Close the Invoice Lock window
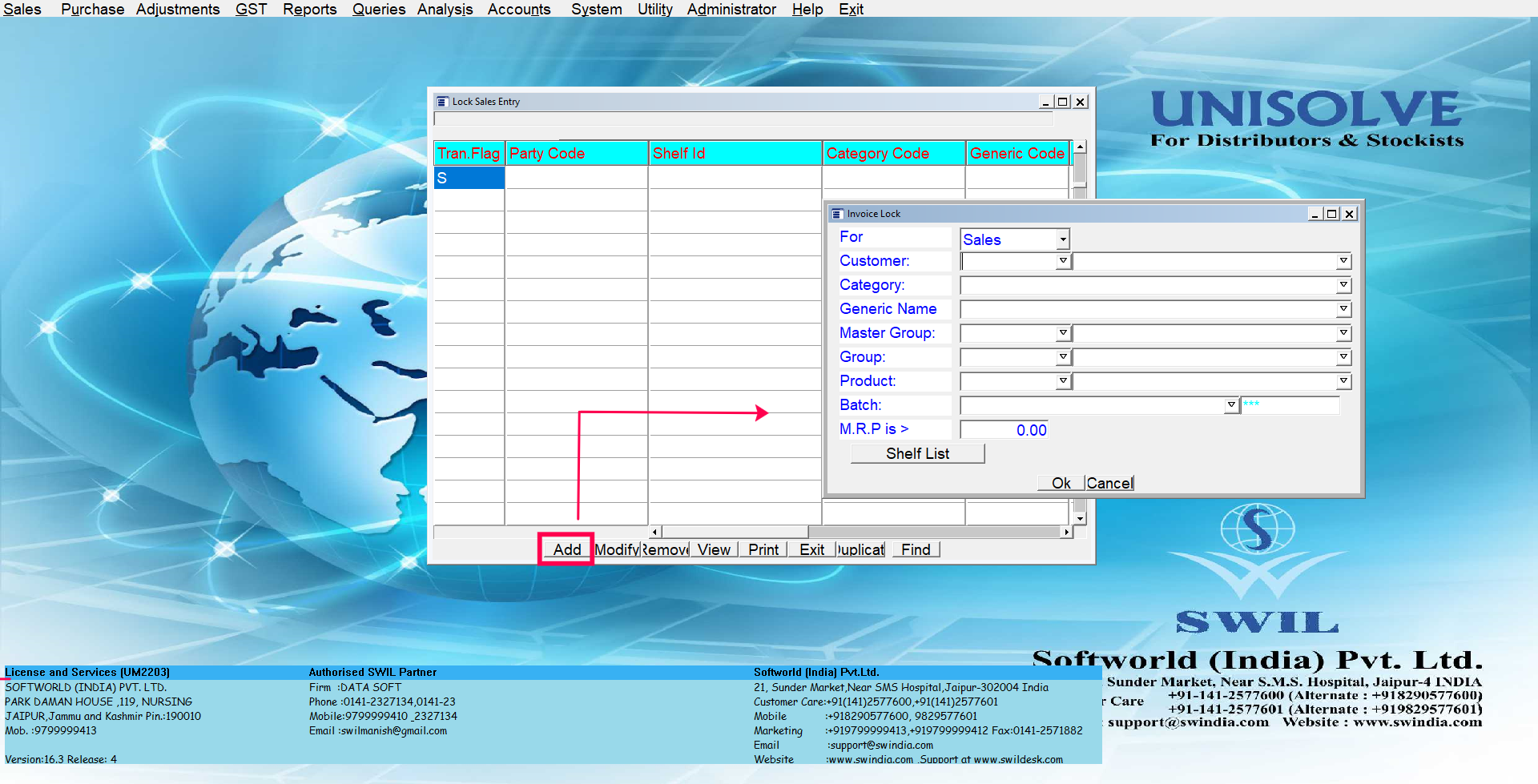Viewport: 1538px width, 784px height. tap(1349, 214)
